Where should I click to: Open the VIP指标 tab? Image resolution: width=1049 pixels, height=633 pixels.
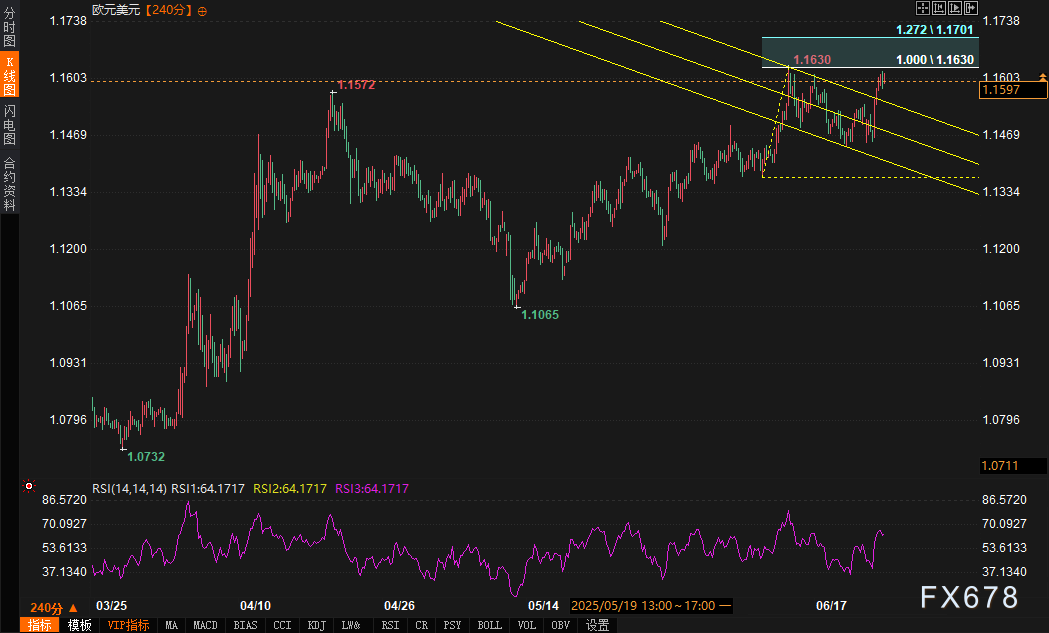pos(128,625)
